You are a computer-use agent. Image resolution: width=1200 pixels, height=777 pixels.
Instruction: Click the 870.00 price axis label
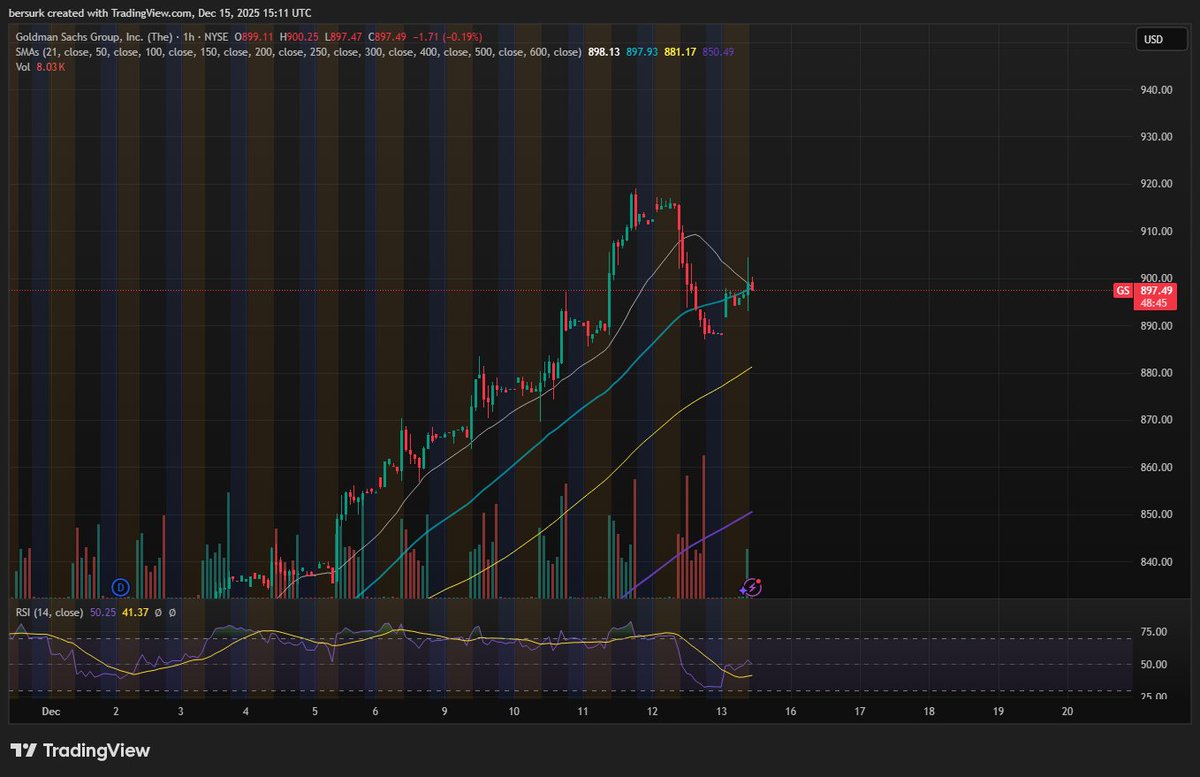click(1156, 420)
